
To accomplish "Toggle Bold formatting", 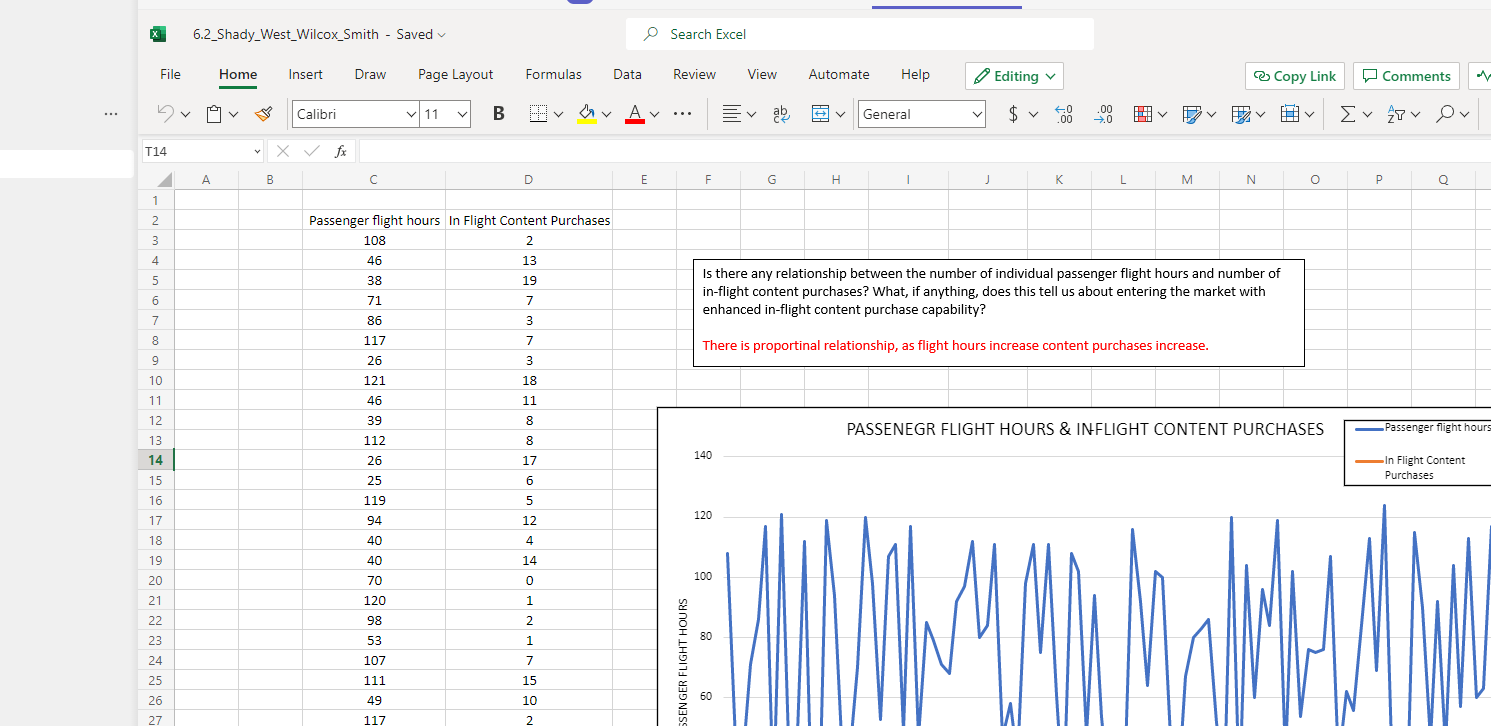I will [498, 114].
